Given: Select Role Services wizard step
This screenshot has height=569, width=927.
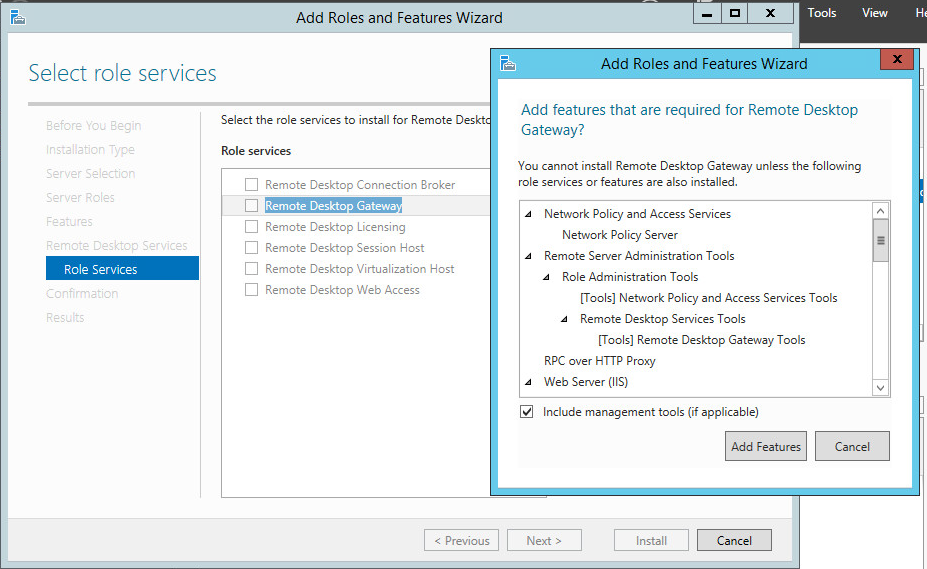Looking at the screenshot, I should (101, 269).
